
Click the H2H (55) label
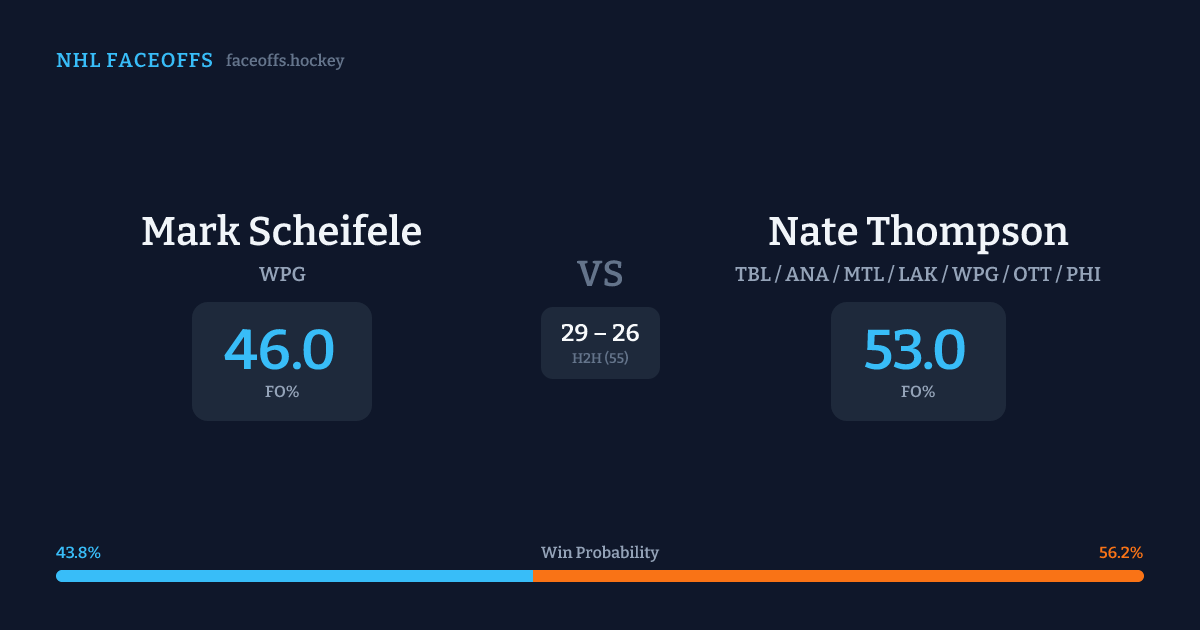(x=600, y=358)
